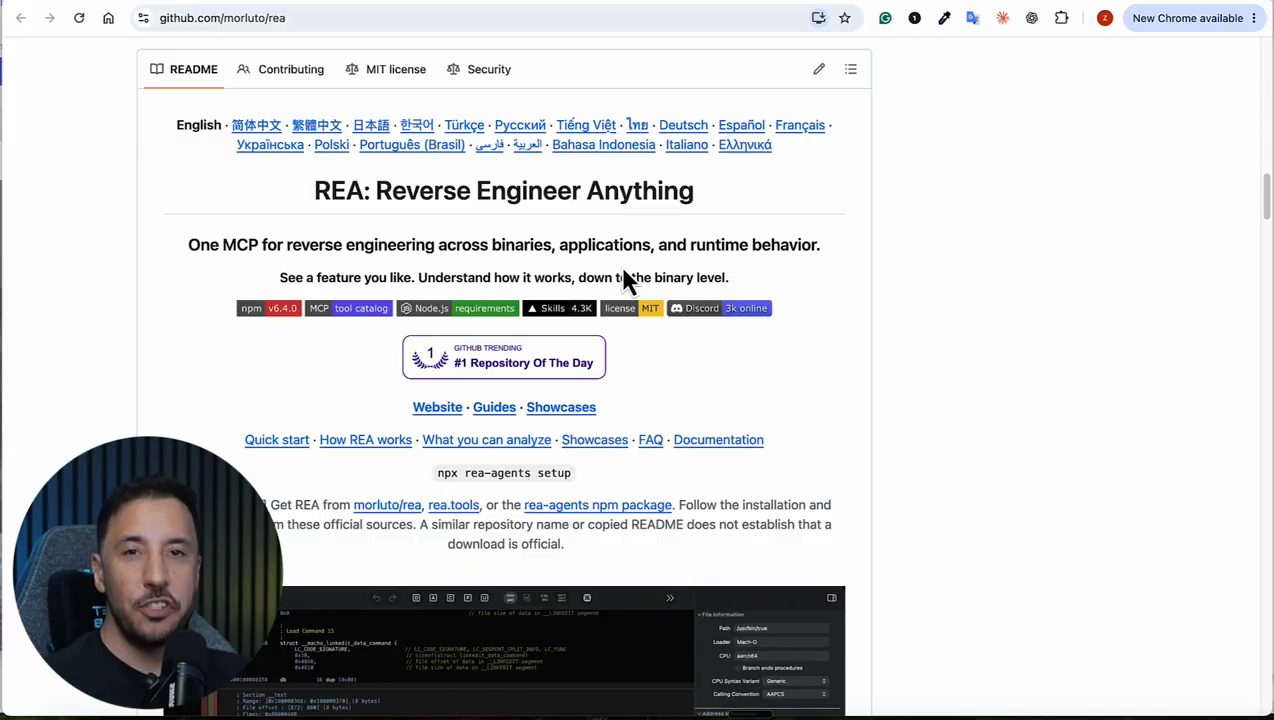Reload the GitHub page
Viewport: 1274px width, 720px height.
[x=79, y=18]
